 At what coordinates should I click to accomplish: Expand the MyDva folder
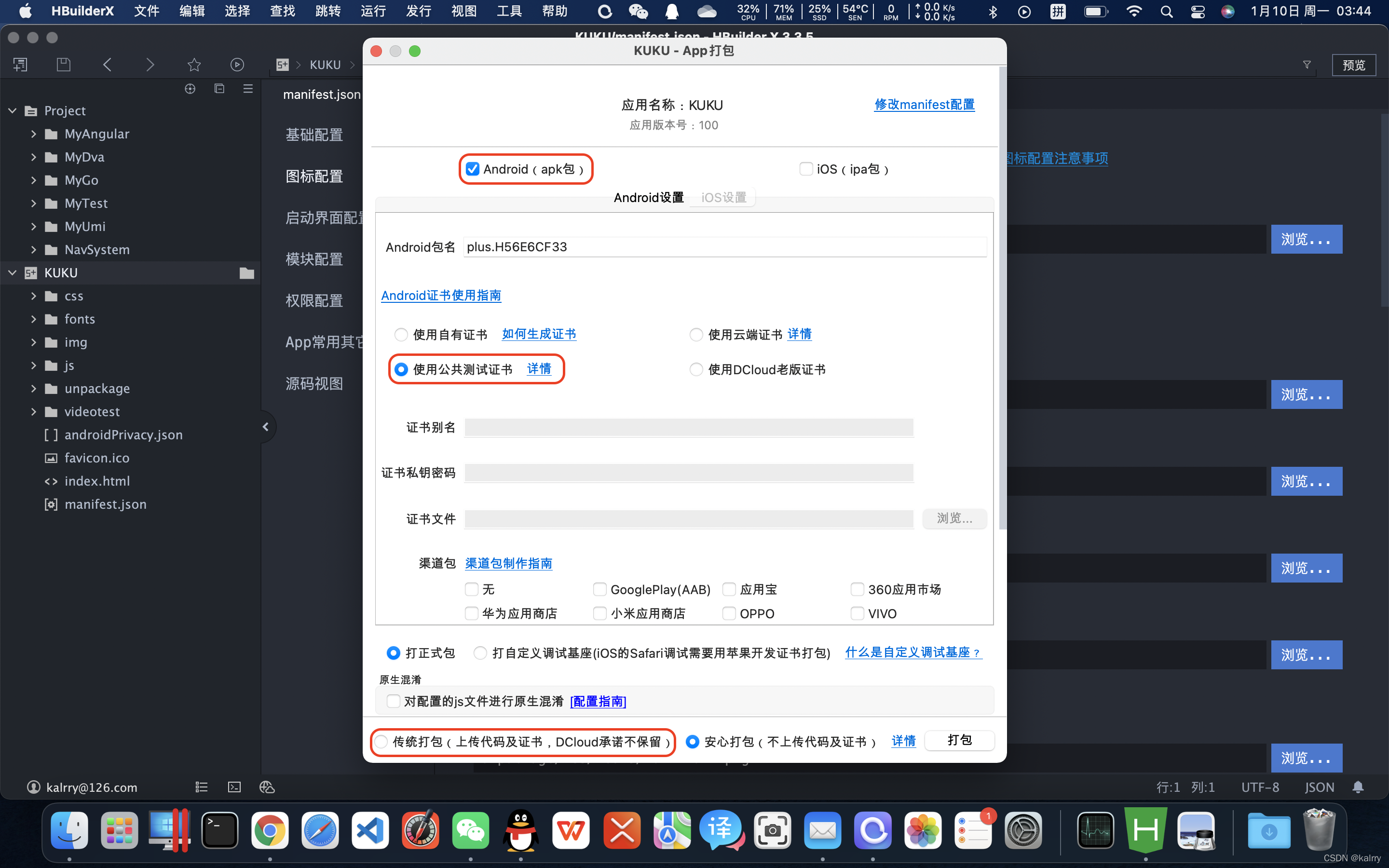[33, 157]
